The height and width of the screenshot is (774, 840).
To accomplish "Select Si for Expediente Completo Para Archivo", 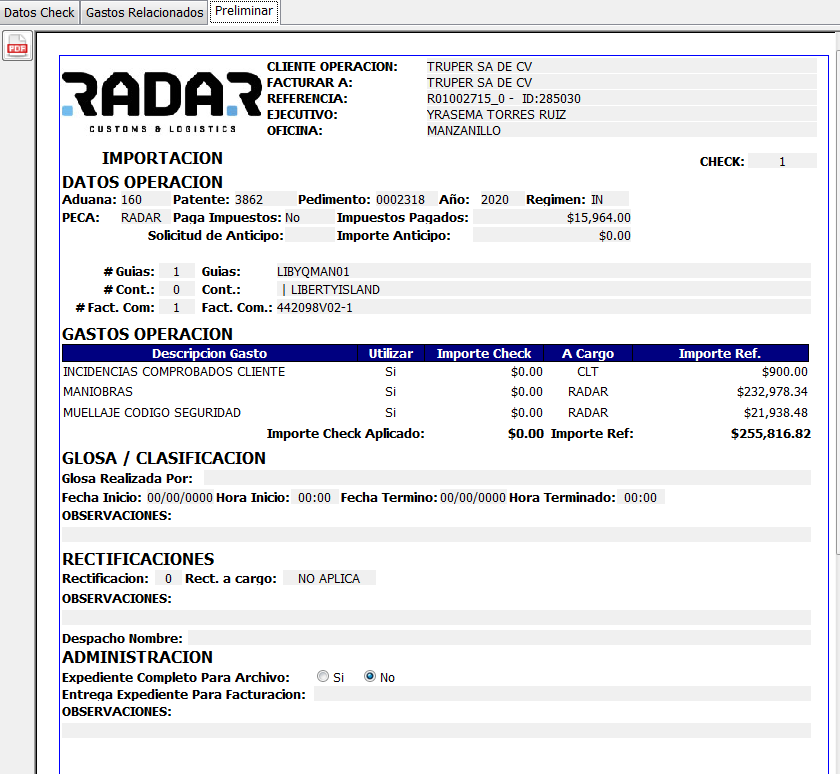I will (x=322, y=677).
